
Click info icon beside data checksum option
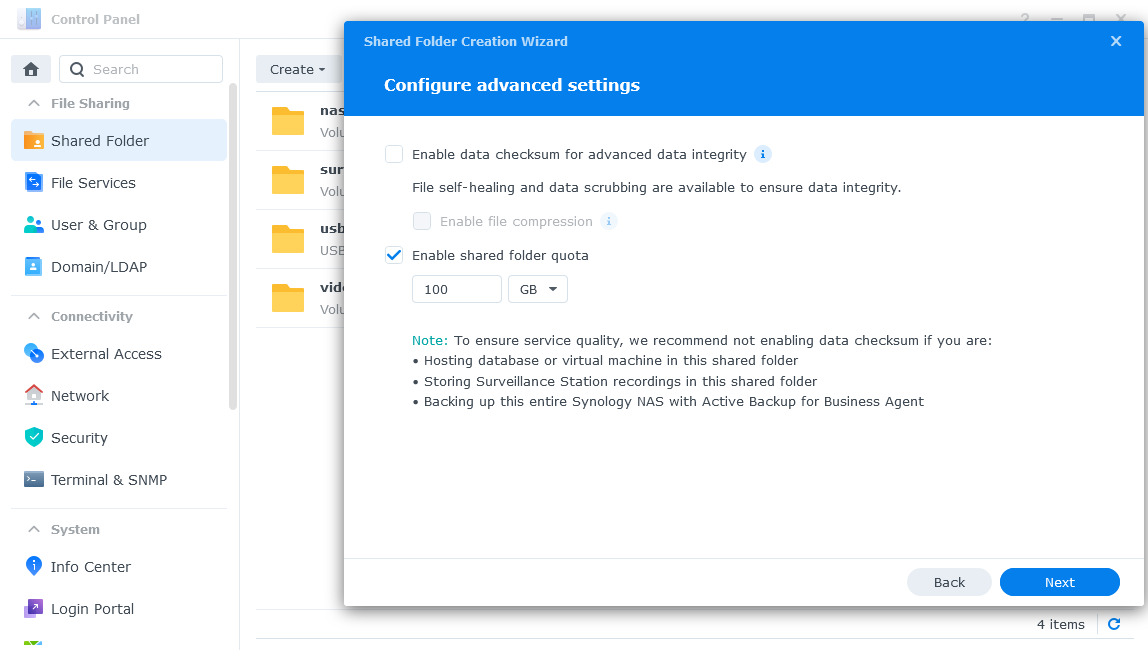coord(763,154)
